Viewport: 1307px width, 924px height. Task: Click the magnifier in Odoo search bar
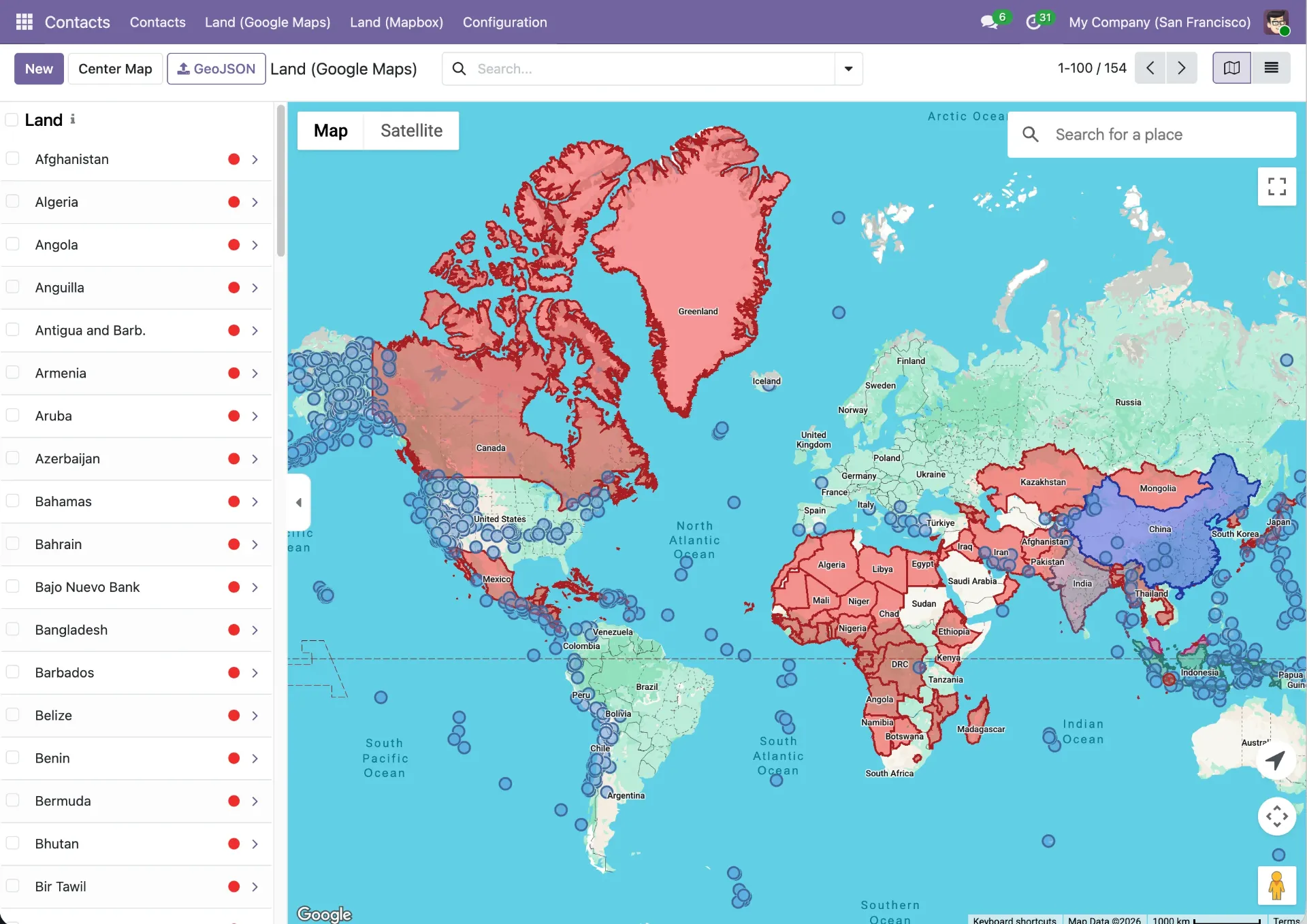coord(459,69)
